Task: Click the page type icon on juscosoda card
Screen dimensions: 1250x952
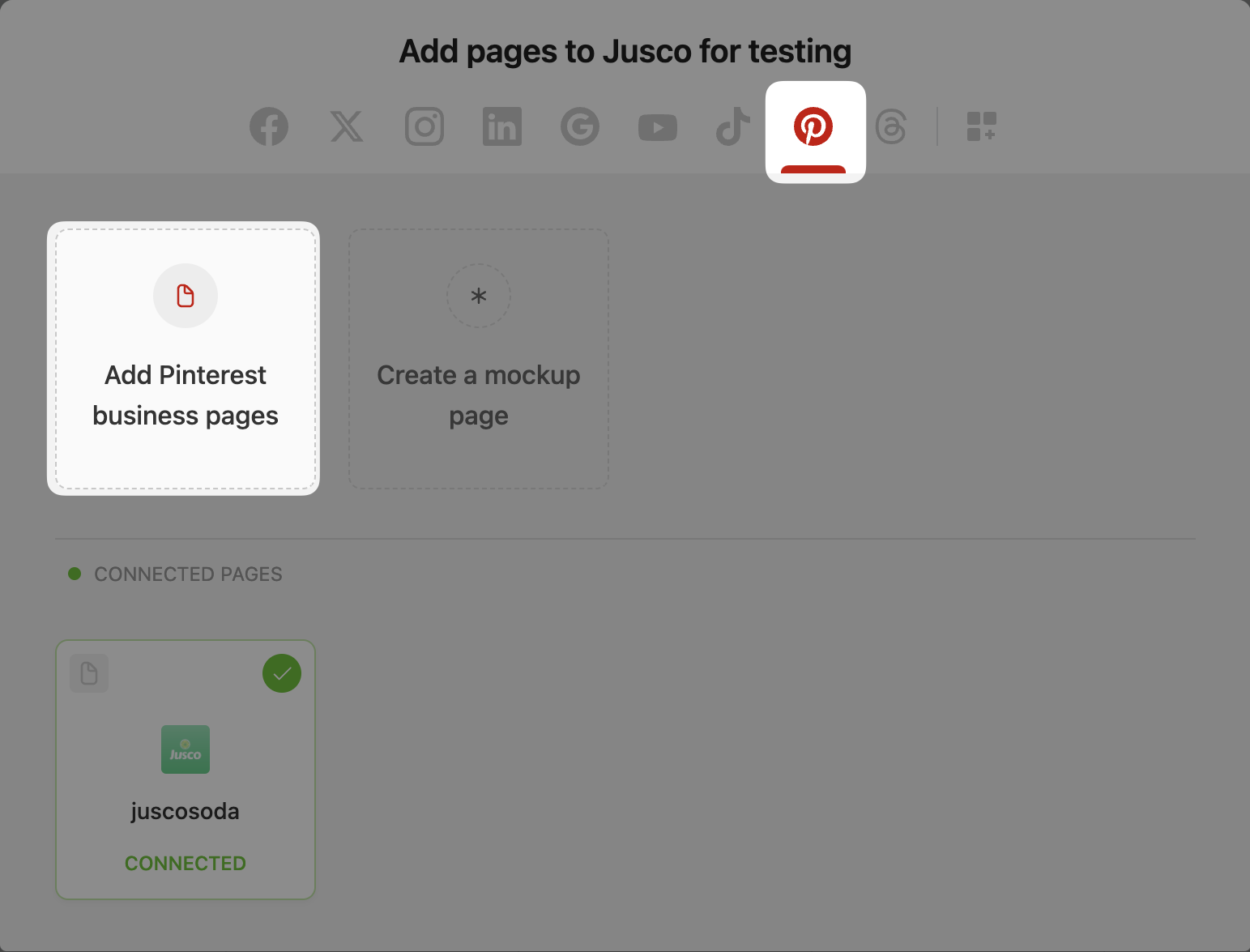Action: click(89, 673)
